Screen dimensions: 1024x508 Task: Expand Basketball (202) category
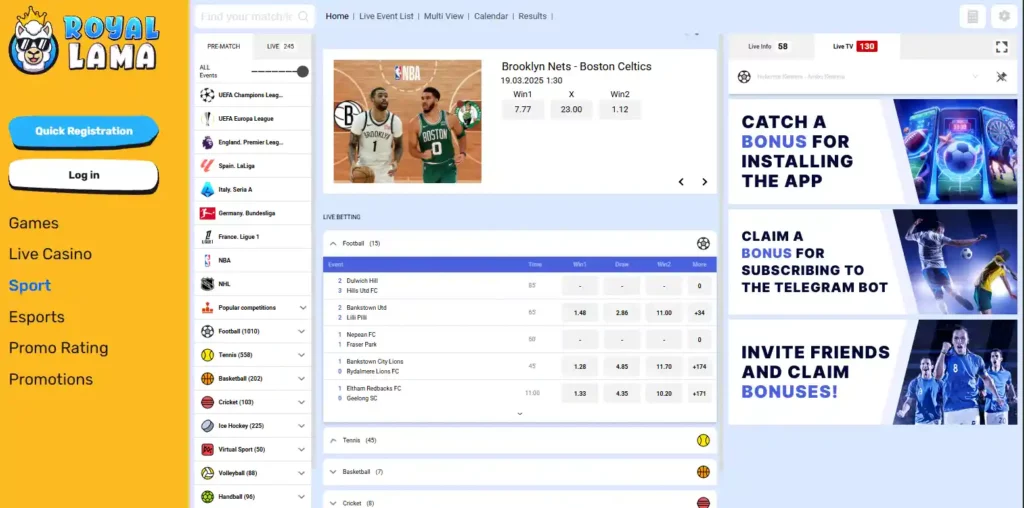tap(301, 379)
